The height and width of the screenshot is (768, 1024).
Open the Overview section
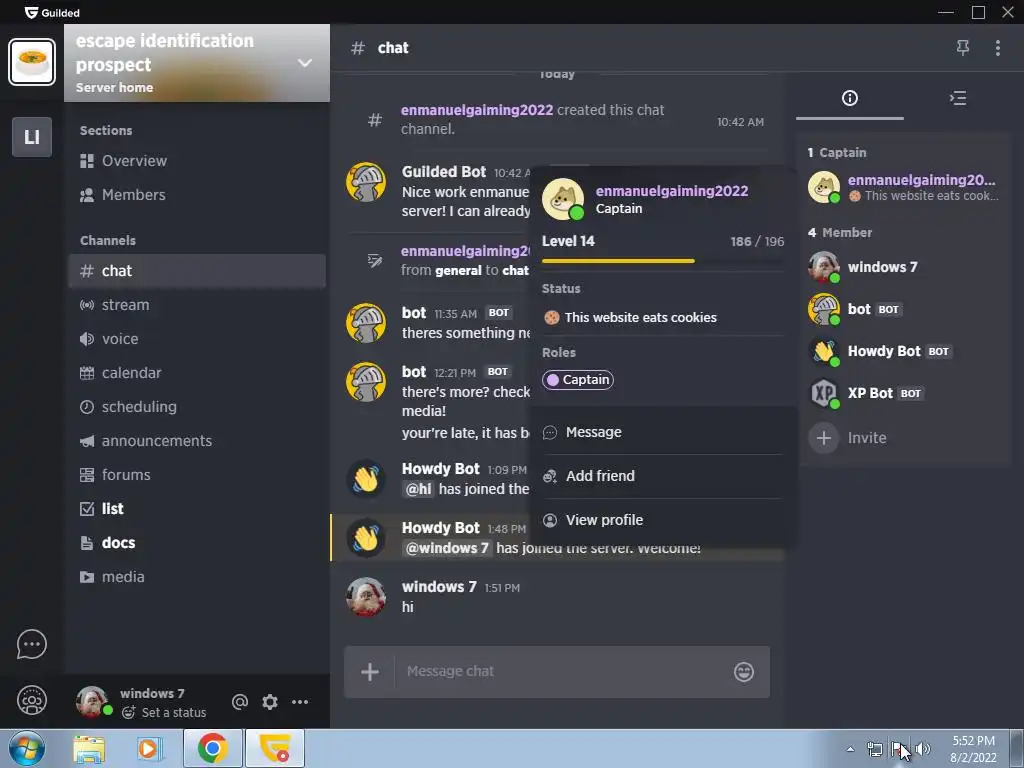(x=197, y=161)
